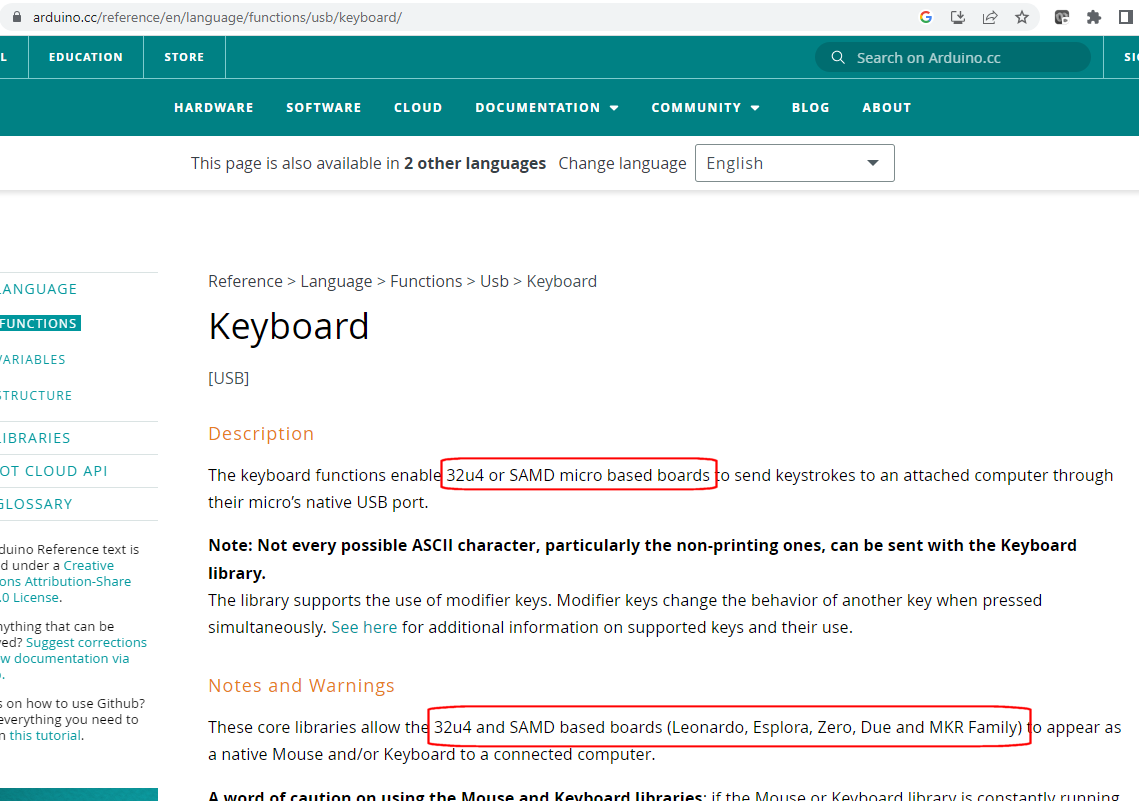
Task: Click the browser extension icon left of puzzle
Action: (1062, 17)
